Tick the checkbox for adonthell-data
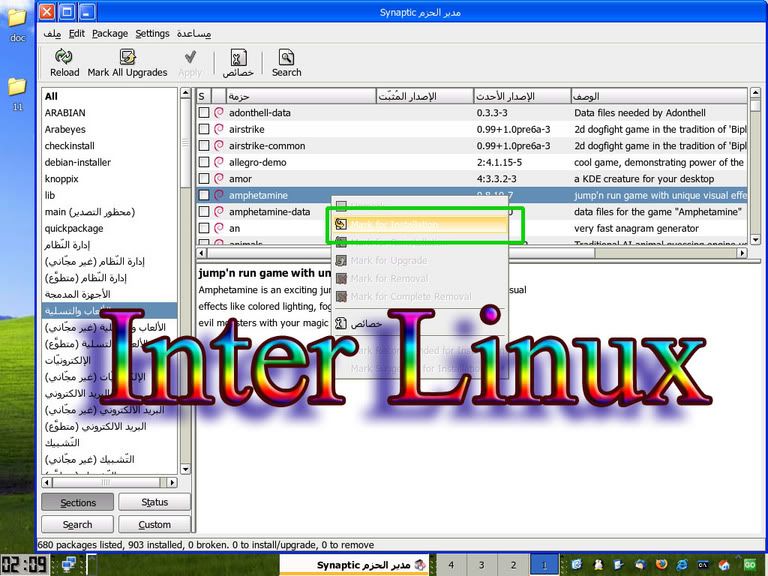The height and width of the screenshot is (576, 768). coord(204,113)
